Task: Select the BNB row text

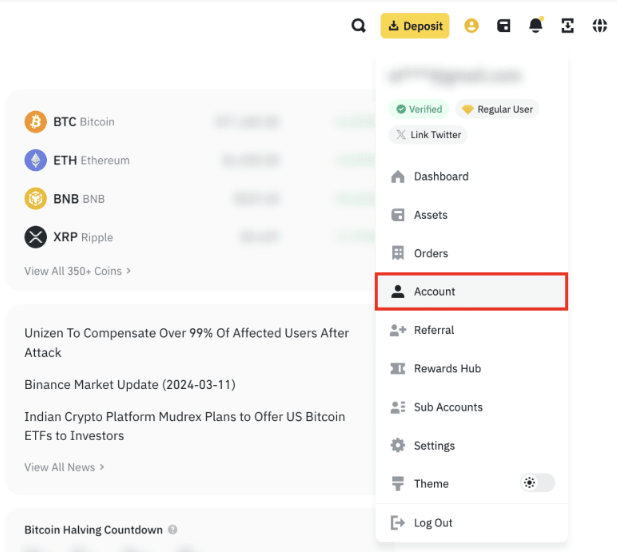Action: tap(79, 199)
